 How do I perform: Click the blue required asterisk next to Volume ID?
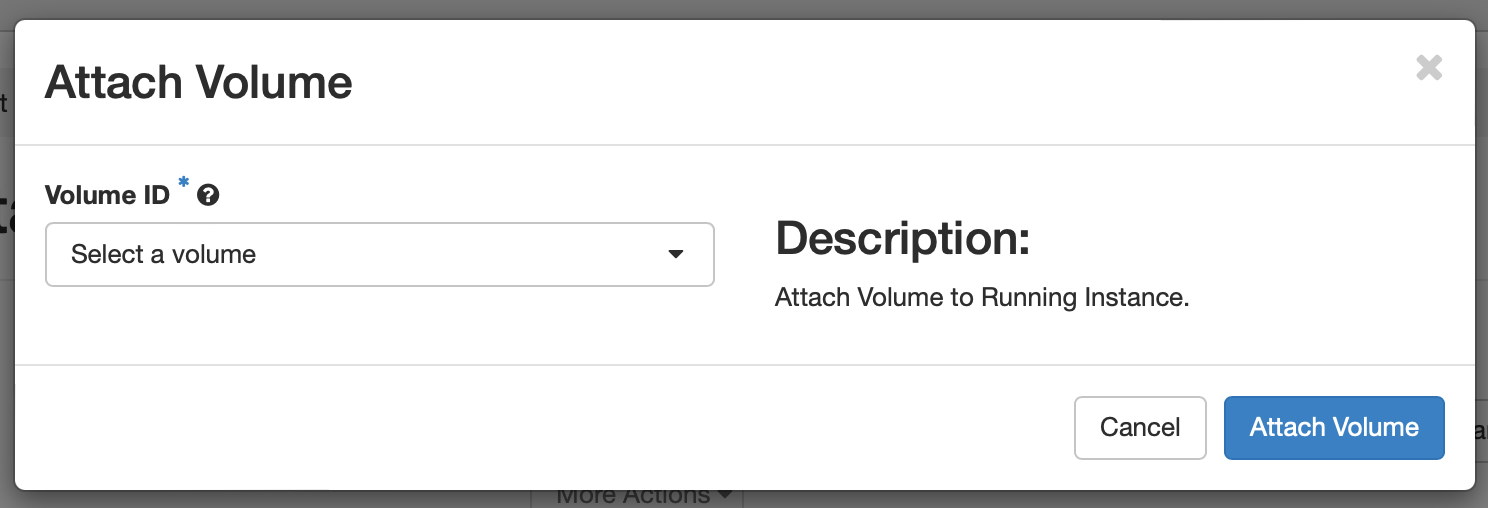pos(184,183)
